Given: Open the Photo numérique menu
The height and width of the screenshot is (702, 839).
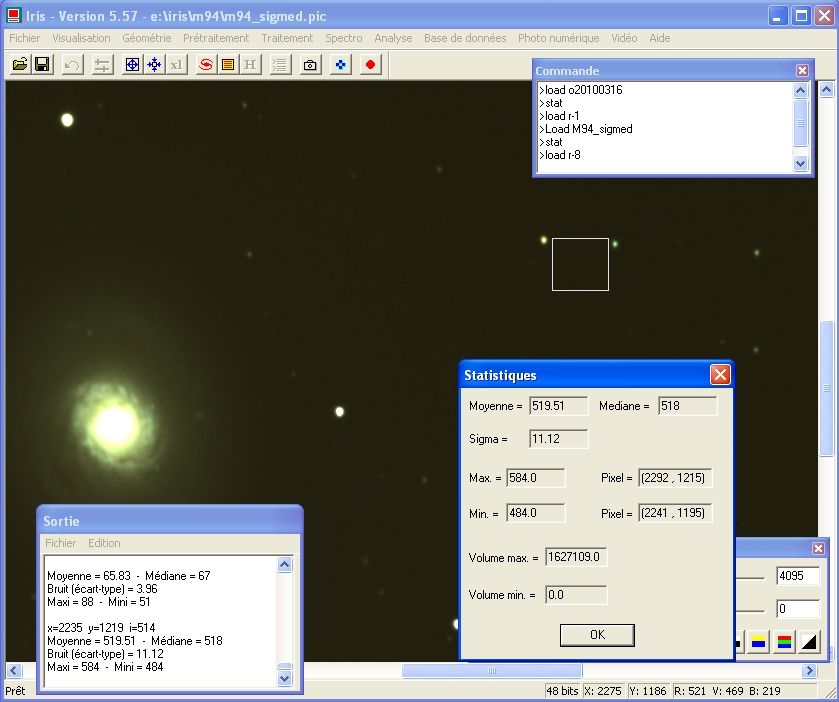Looking at the screenshot, I should 559,38.
